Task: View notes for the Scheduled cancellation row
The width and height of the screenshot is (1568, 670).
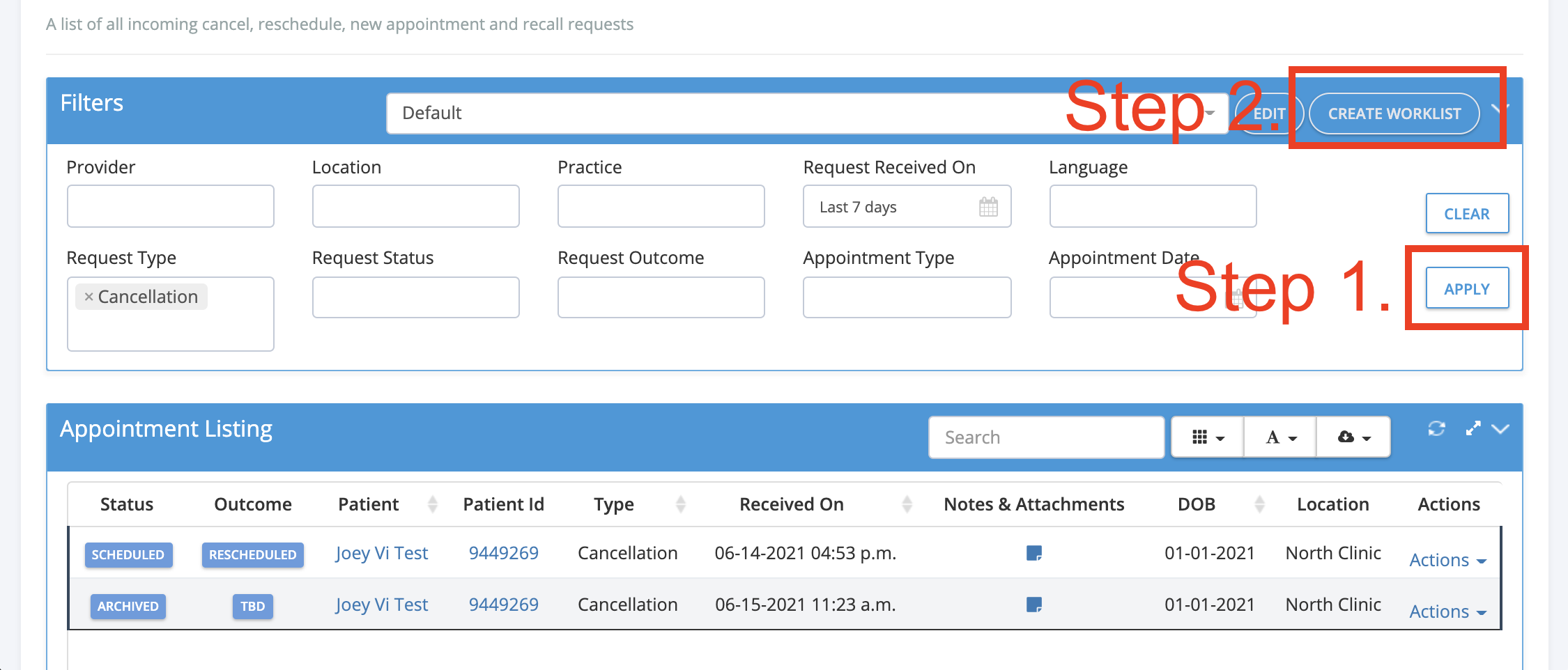Action: tap(1036, 553)
